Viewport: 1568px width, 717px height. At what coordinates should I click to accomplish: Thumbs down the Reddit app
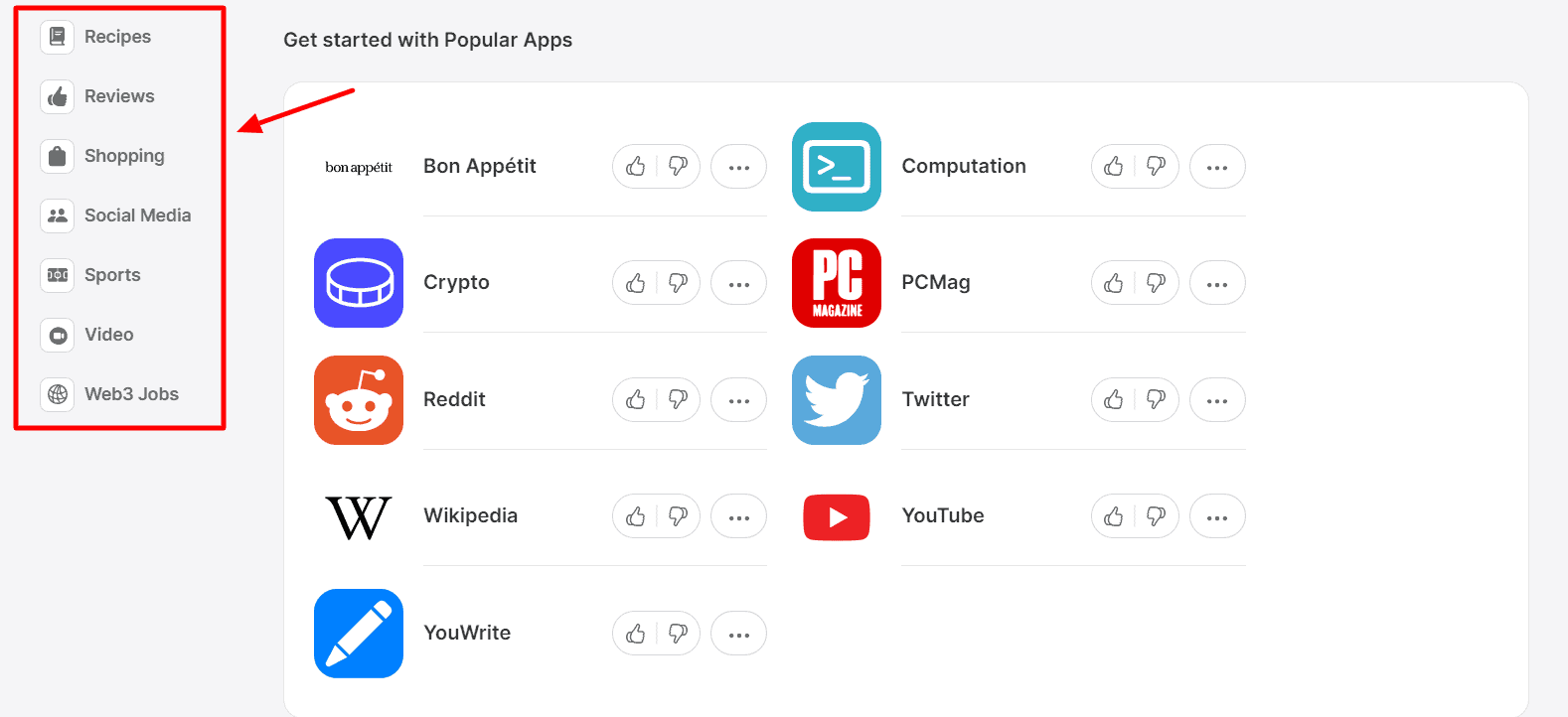click(x=678, y=400)
